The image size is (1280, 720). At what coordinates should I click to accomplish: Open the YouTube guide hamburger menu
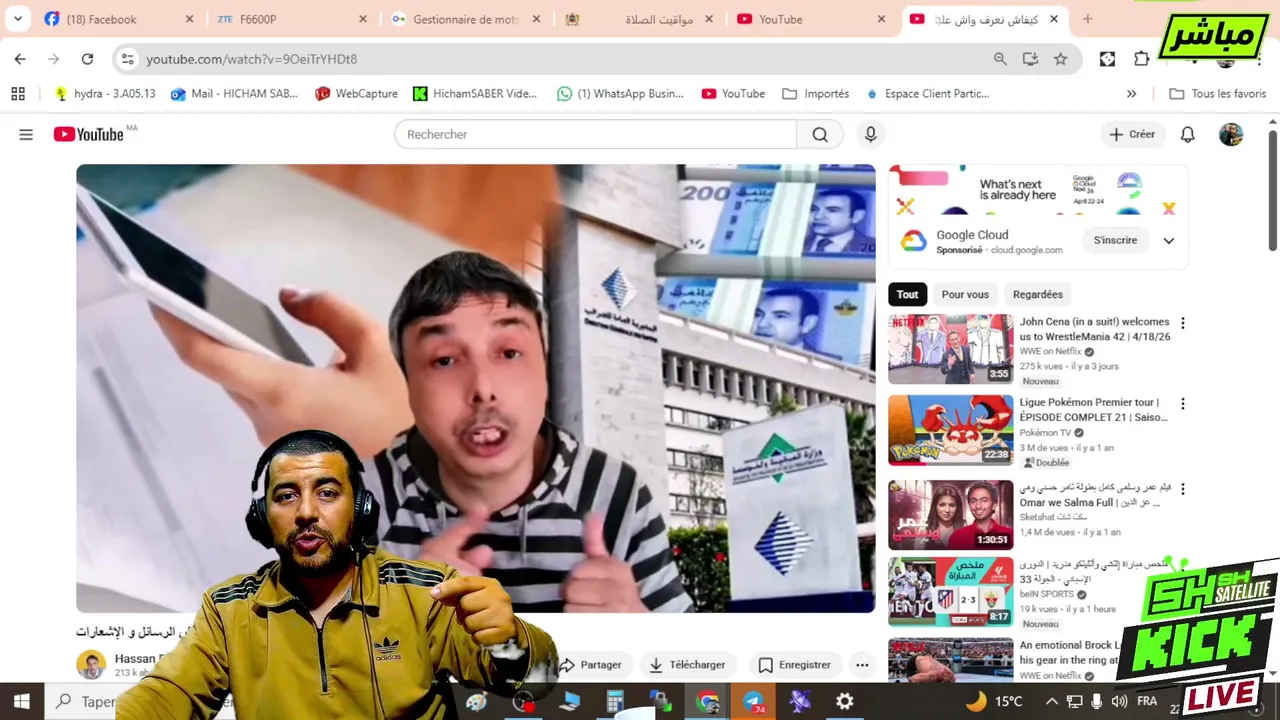[x=26, y=134]
